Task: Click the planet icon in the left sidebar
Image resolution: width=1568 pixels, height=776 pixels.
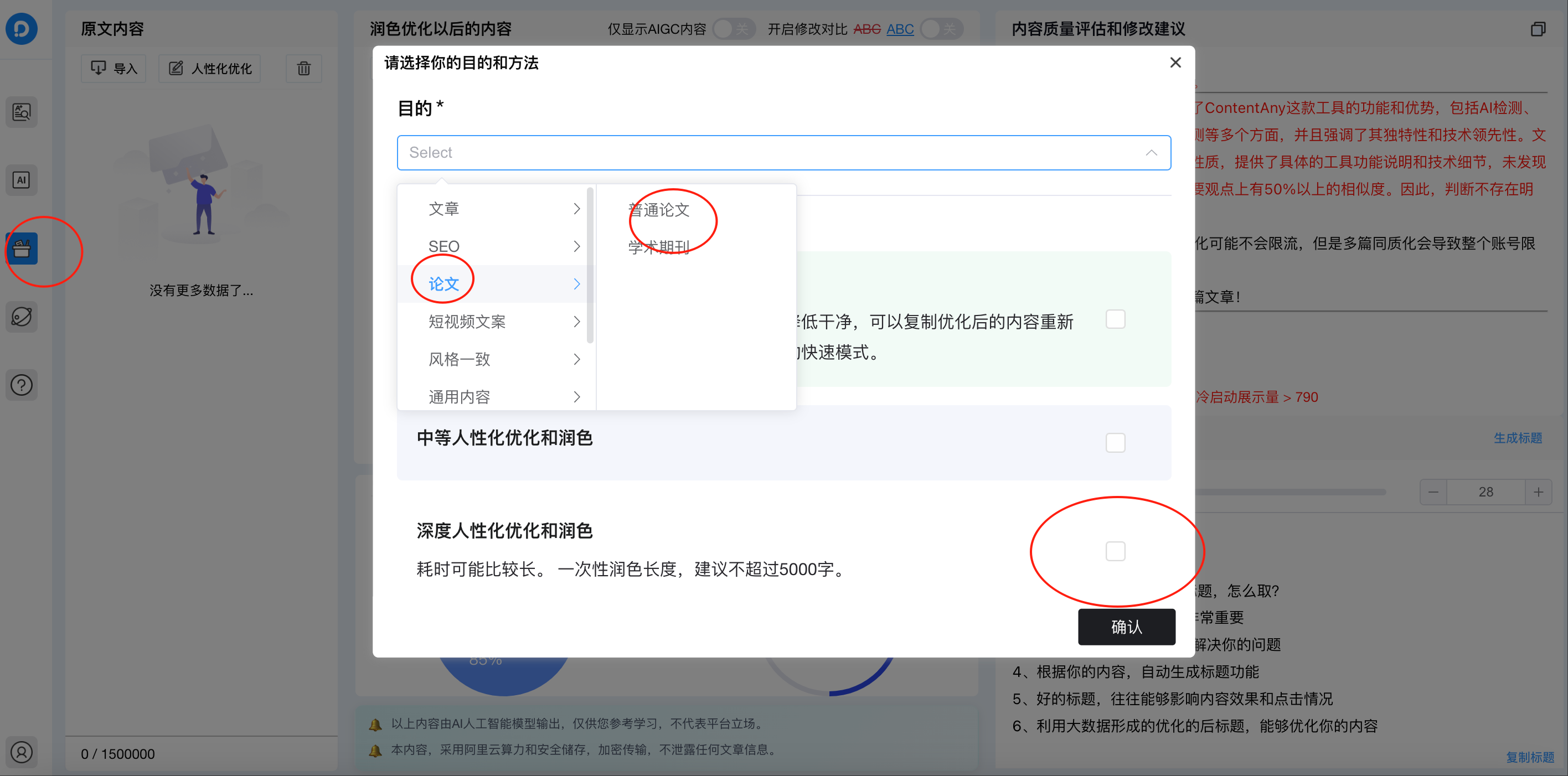Action: click(x=21, y=317)
